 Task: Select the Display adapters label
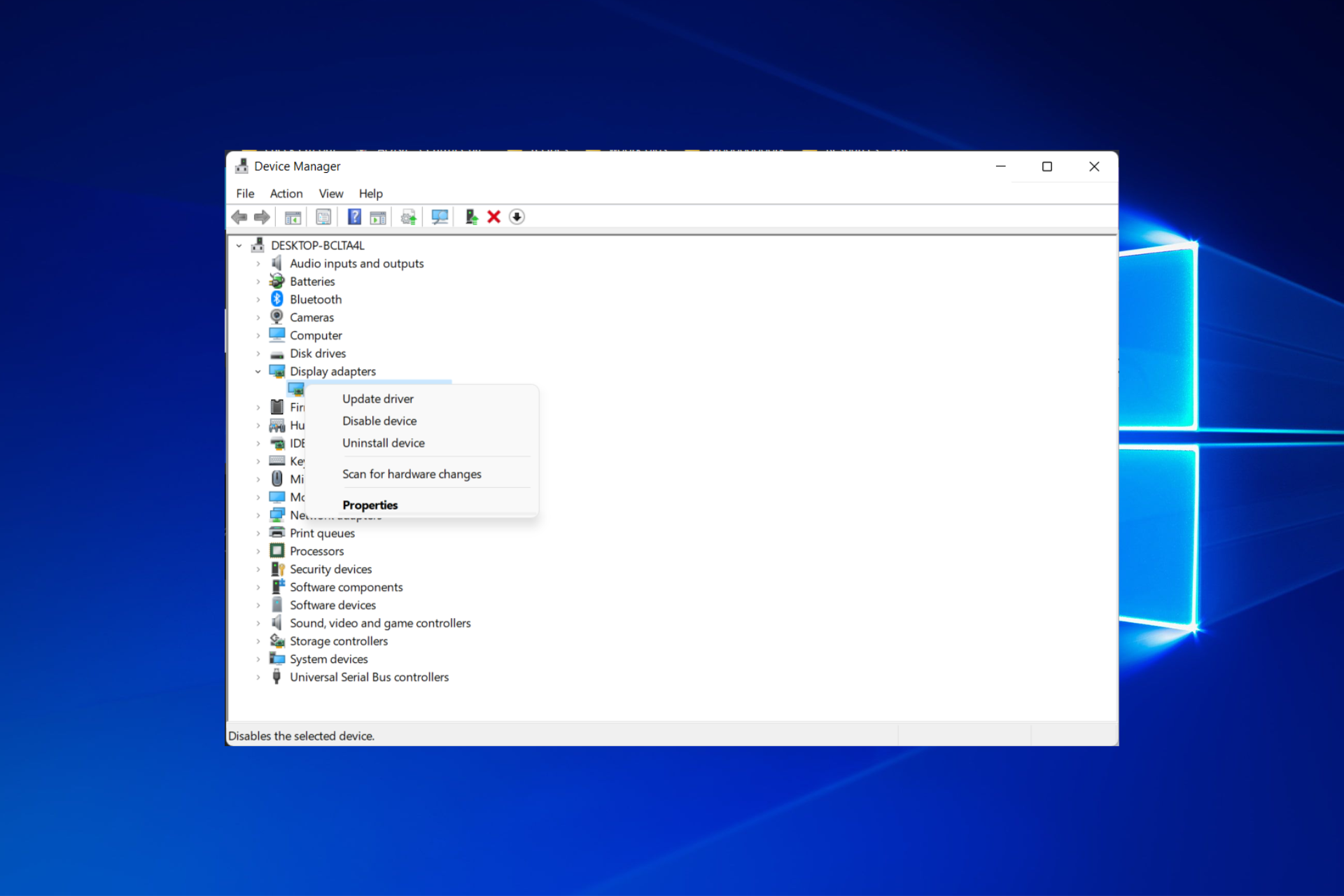(333, 372)
